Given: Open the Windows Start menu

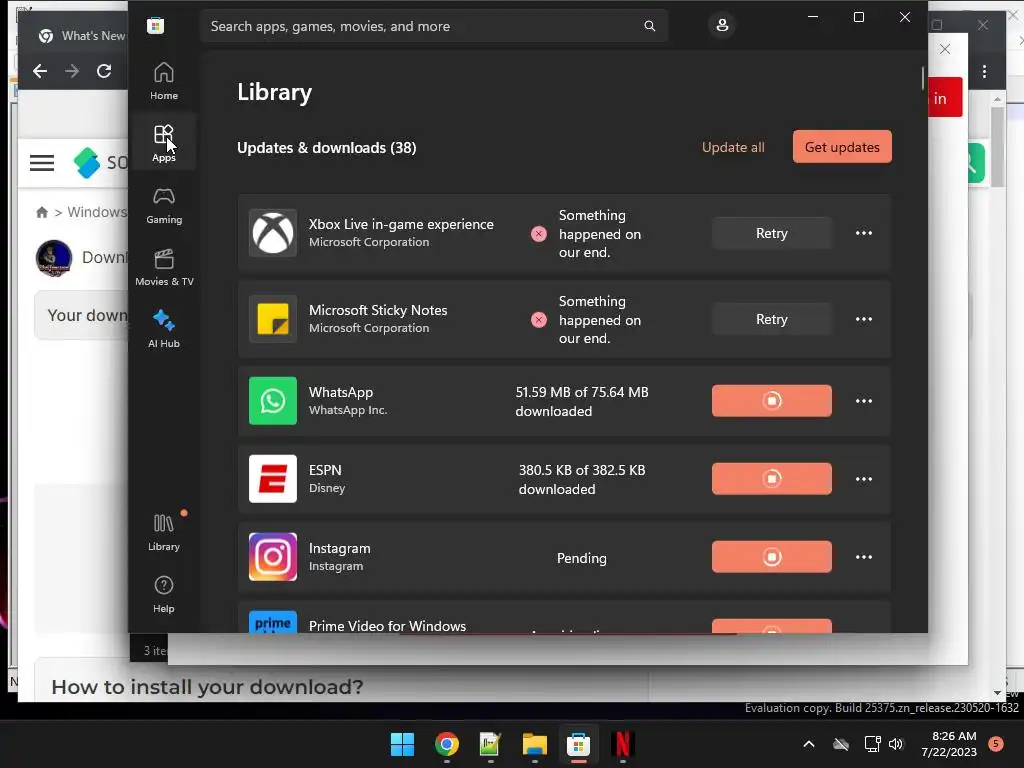Looking at the screenshot, I should coord(402,744).
